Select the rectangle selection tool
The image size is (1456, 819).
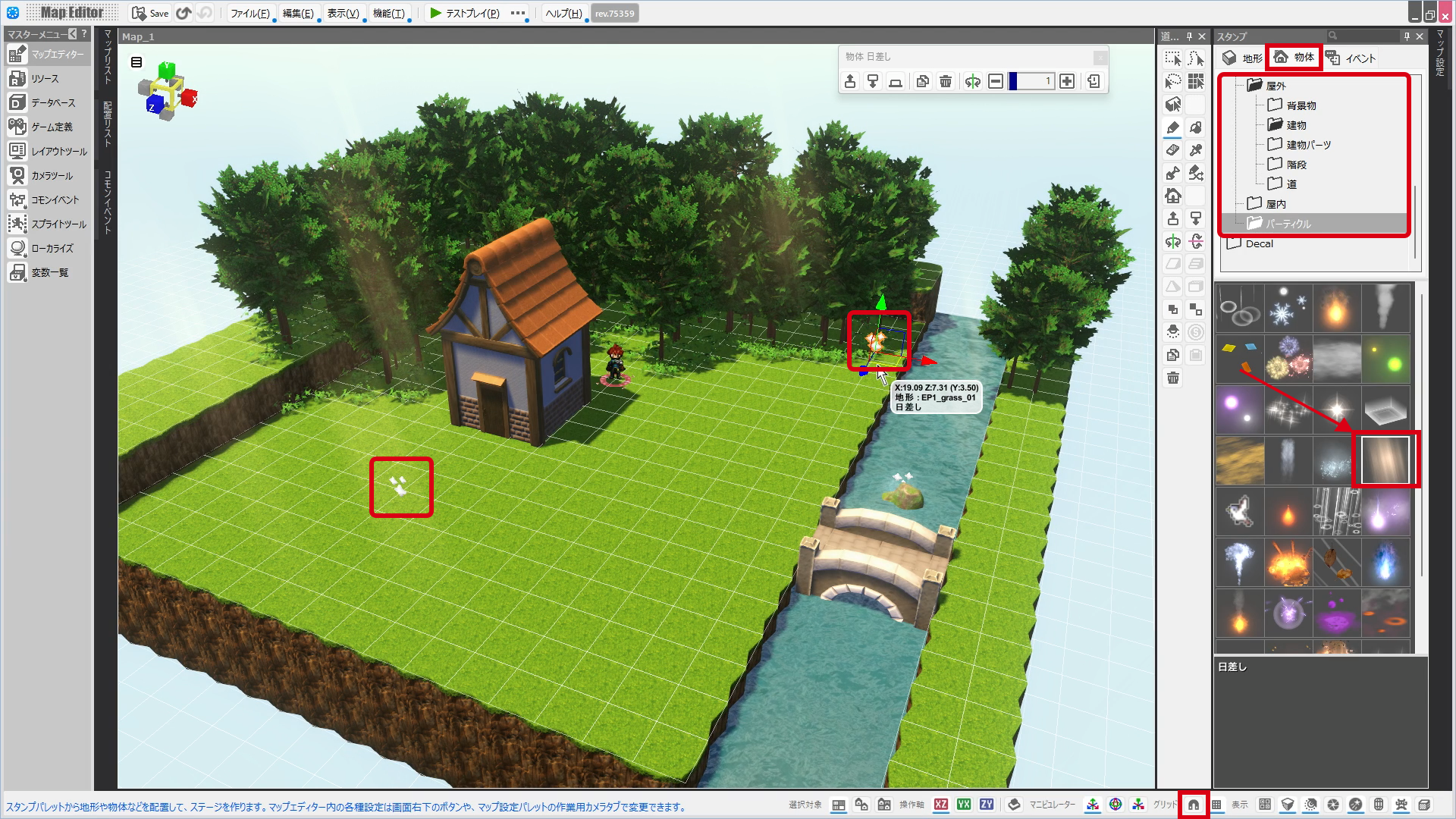[1173, 59]
